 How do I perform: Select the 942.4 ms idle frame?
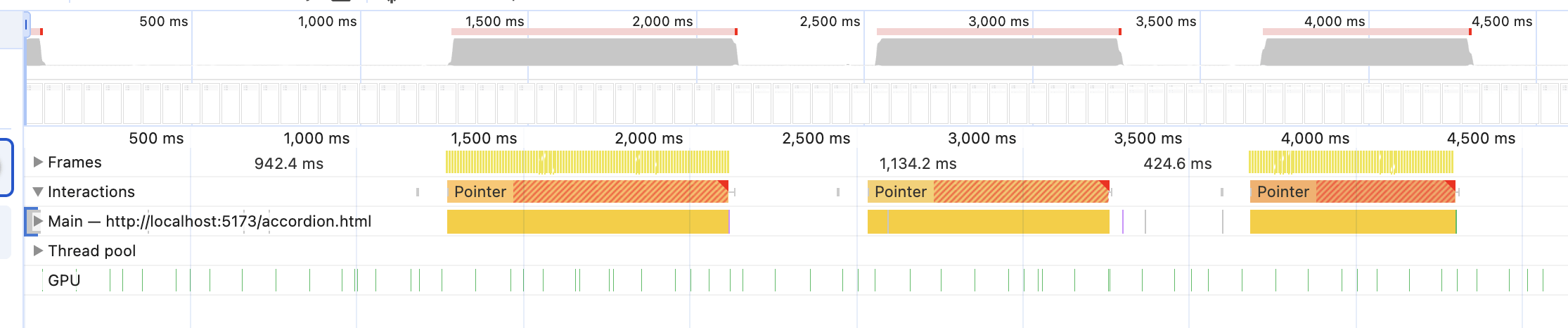pos(288,164)
